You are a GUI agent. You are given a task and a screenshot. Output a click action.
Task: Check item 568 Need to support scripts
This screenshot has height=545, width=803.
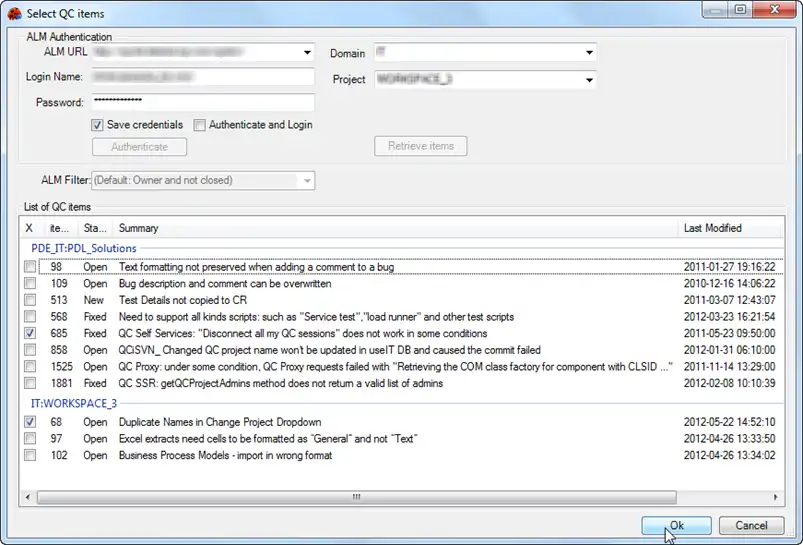coord(30,317)
